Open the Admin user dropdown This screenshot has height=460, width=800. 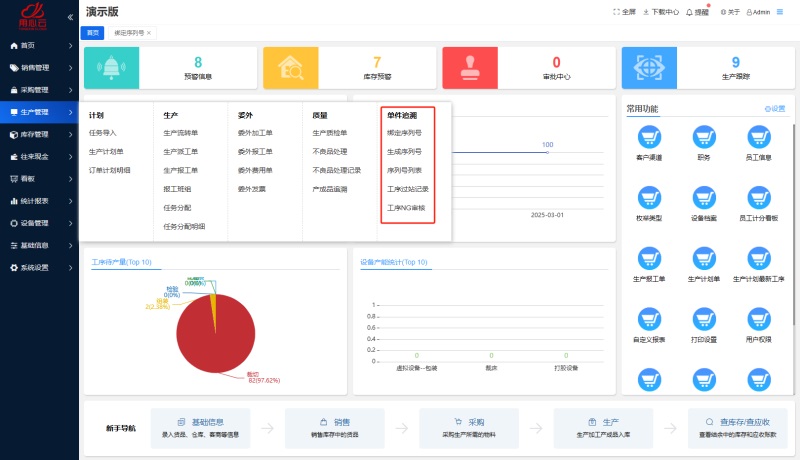(757, 12)
